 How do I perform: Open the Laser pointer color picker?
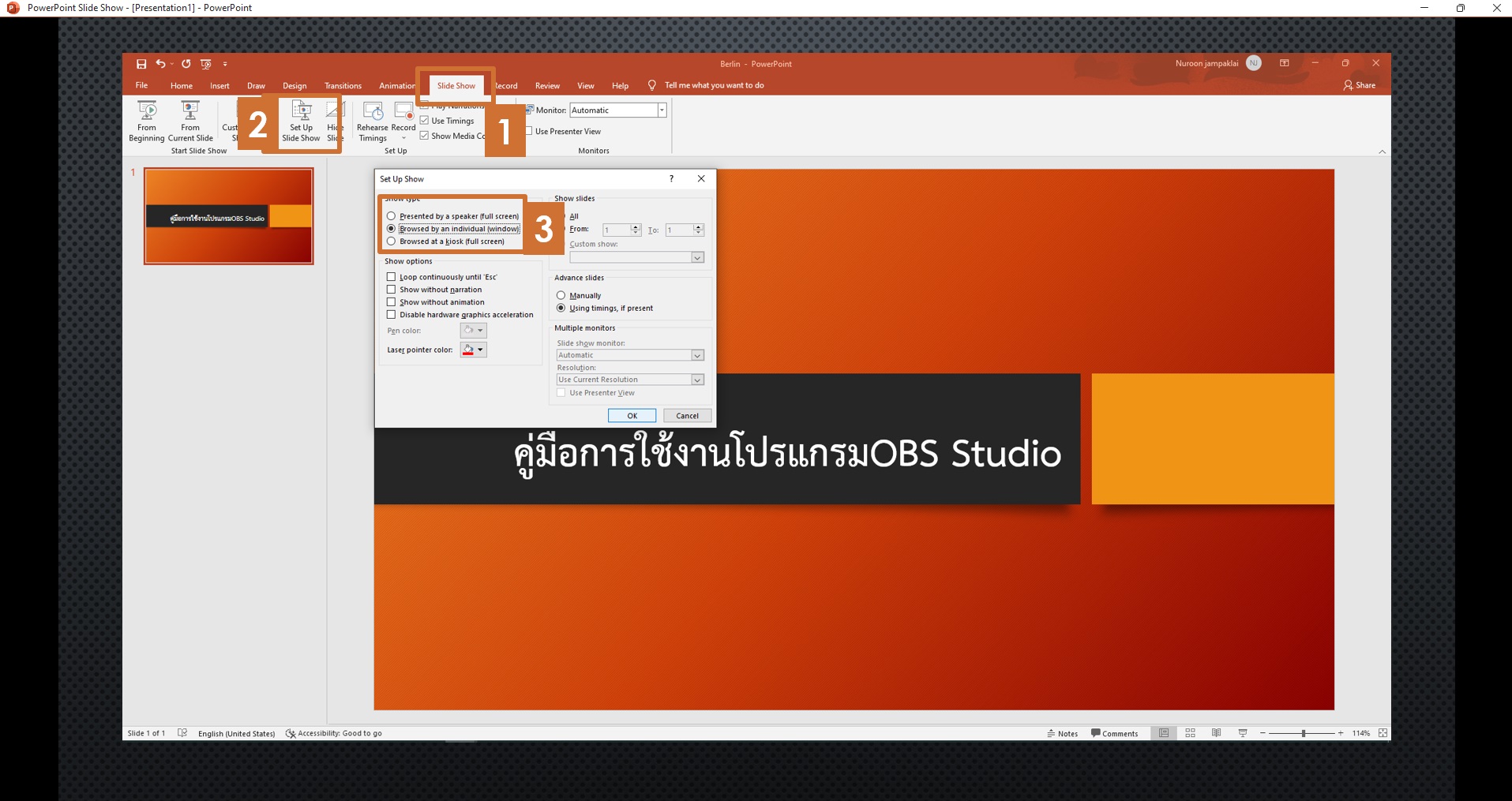tap(473, 350)
